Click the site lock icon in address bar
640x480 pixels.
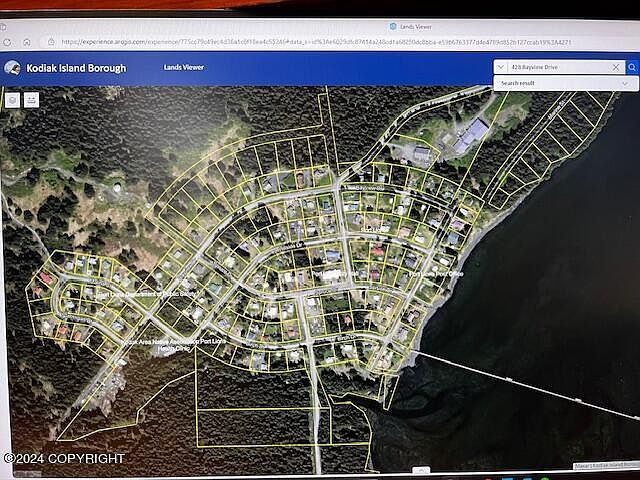(x=51, y=43)
